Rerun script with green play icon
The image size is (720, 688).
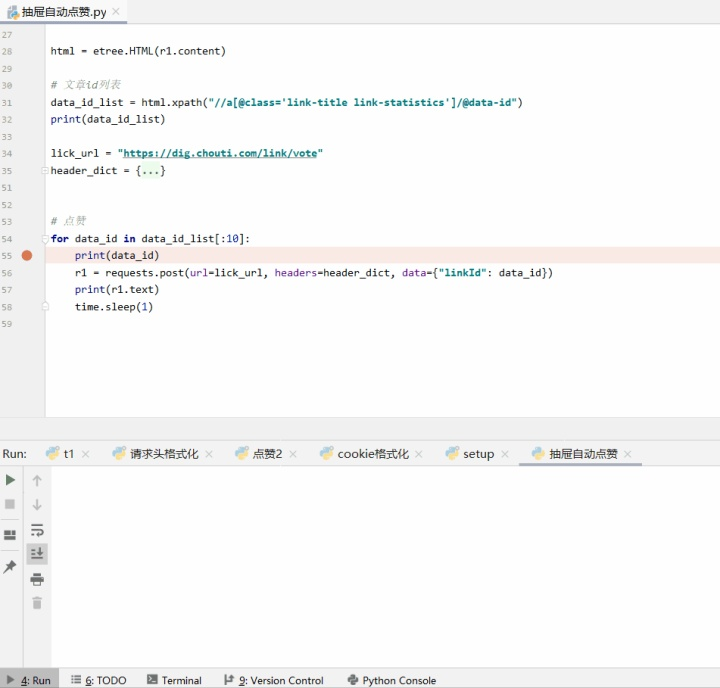(x=10, y=480)
